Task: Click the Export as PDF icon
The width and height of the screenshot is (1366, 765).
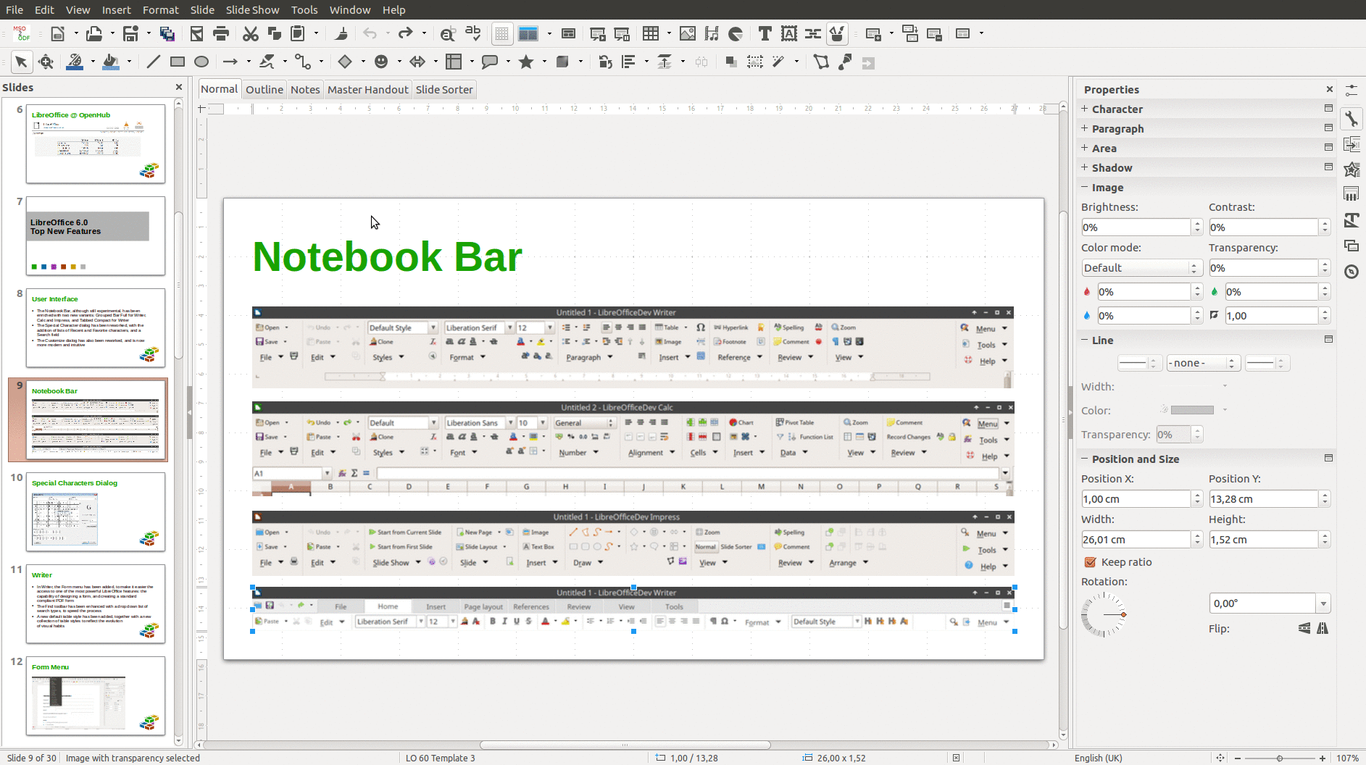Action: click(196, 33)
